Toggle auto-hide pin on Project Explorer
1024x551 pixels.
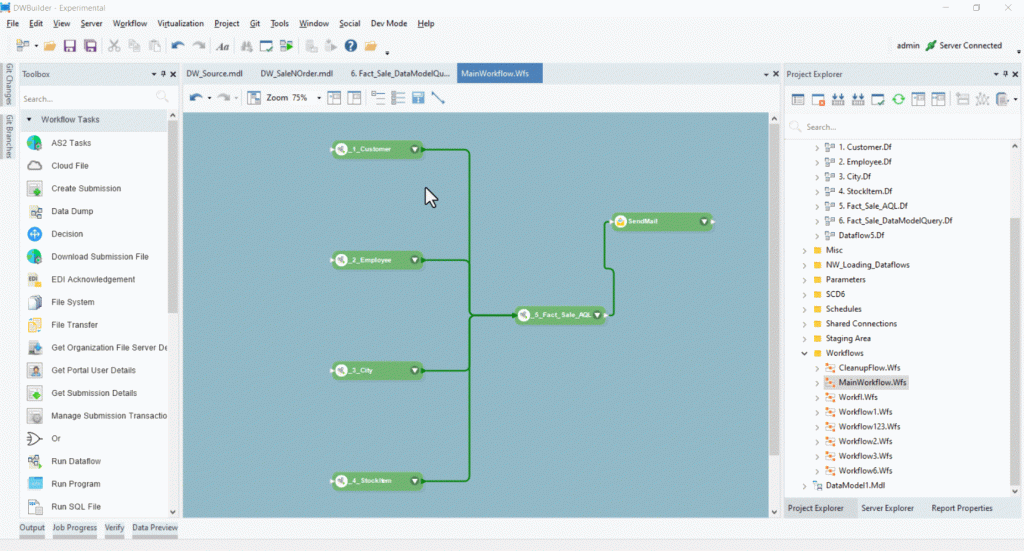(x=1006, y=74)
